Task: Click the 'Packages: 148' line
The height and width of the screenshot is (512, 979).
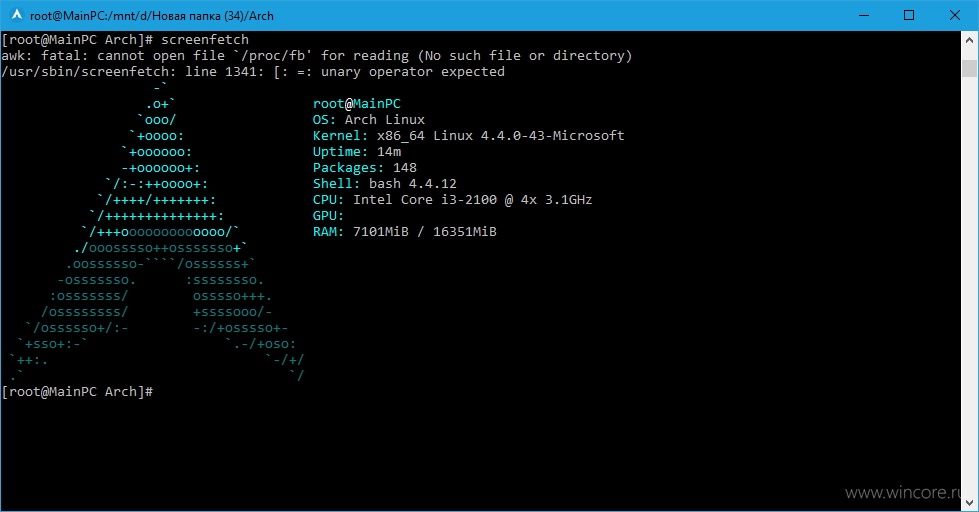Action: (x=365, y=168)
